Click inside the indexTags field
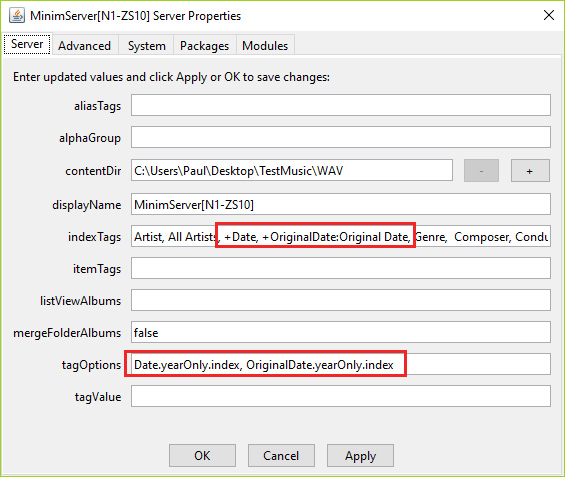The height and width of the screenshot is (477, 565). pyautogui.click(x=341, y=236)
